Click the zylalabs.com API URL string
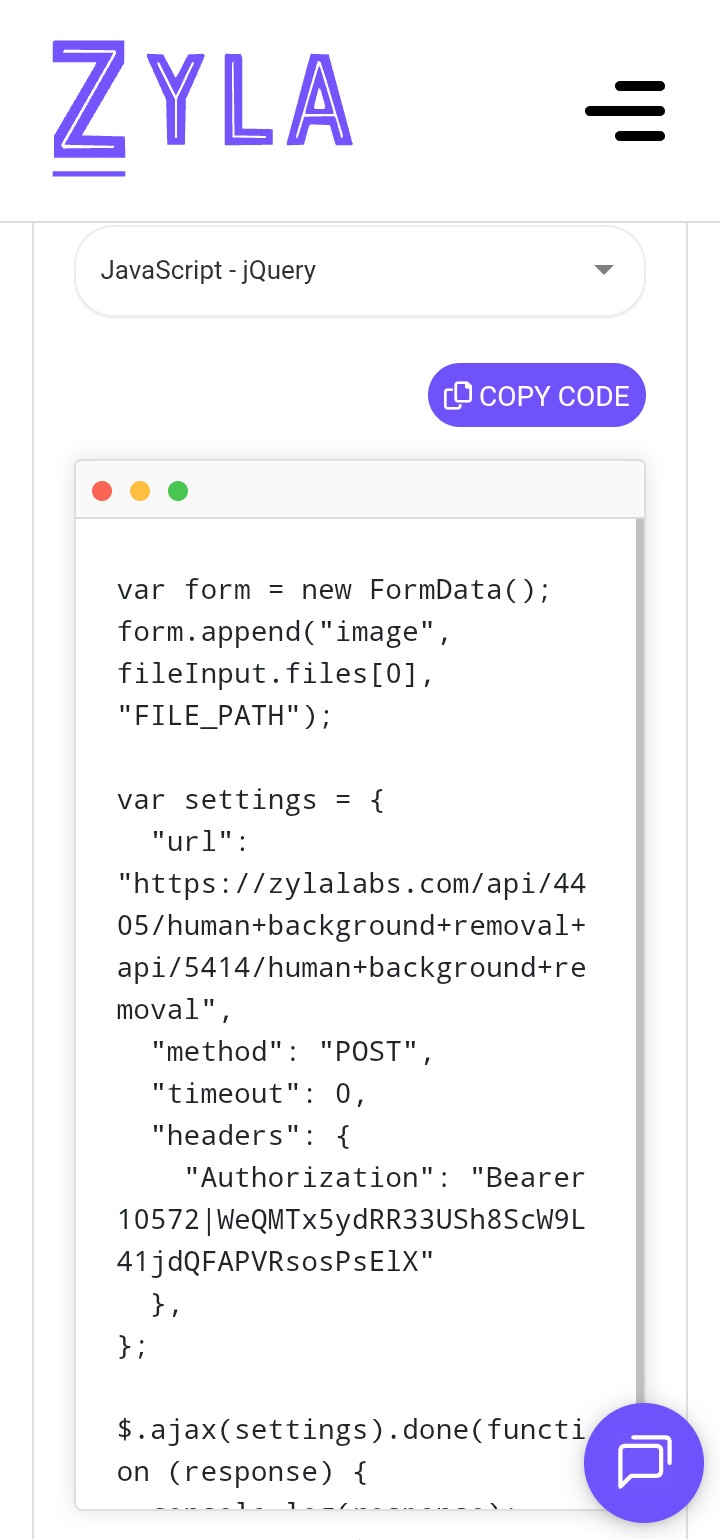The image size is (720, 1540). coord(351,947)
